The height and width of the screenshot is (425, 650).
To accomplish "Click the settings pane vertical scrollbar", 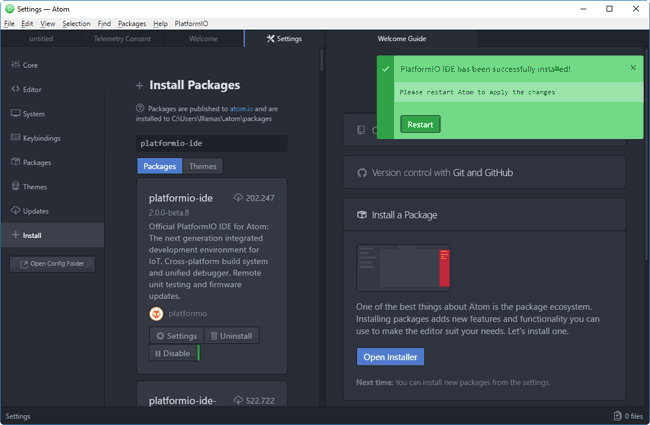I will [x=321, y=60].
